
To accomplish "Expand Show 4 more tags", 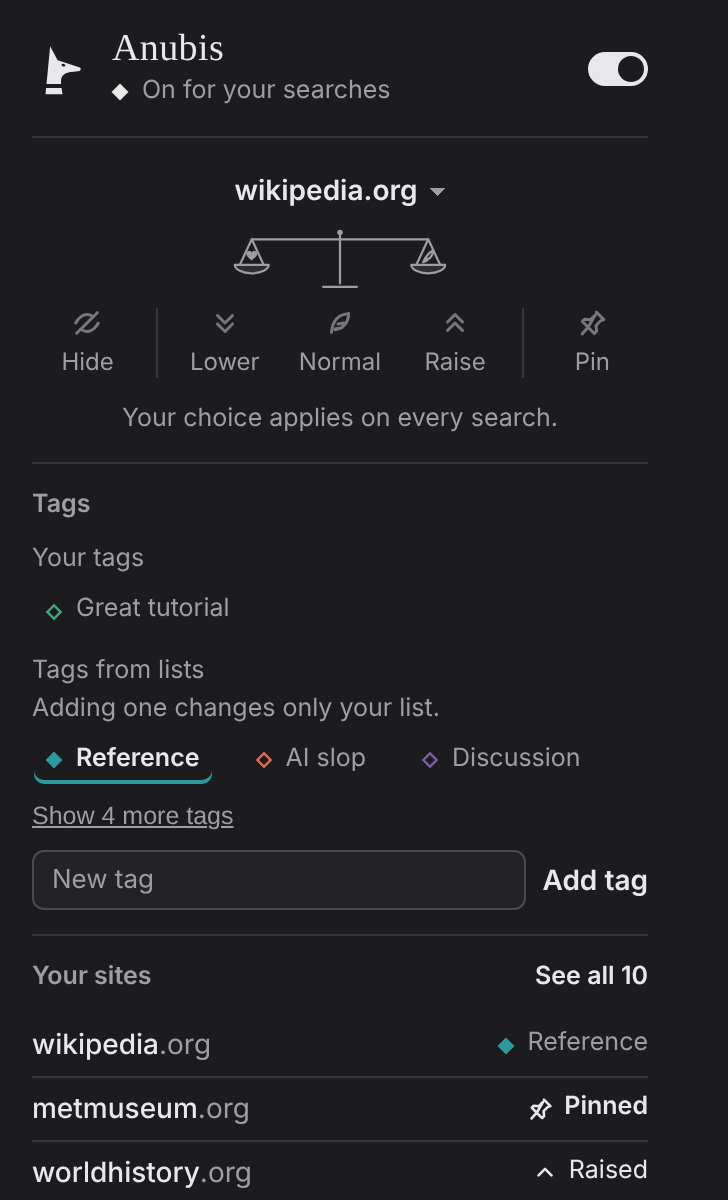I will (x=133, y=816).
